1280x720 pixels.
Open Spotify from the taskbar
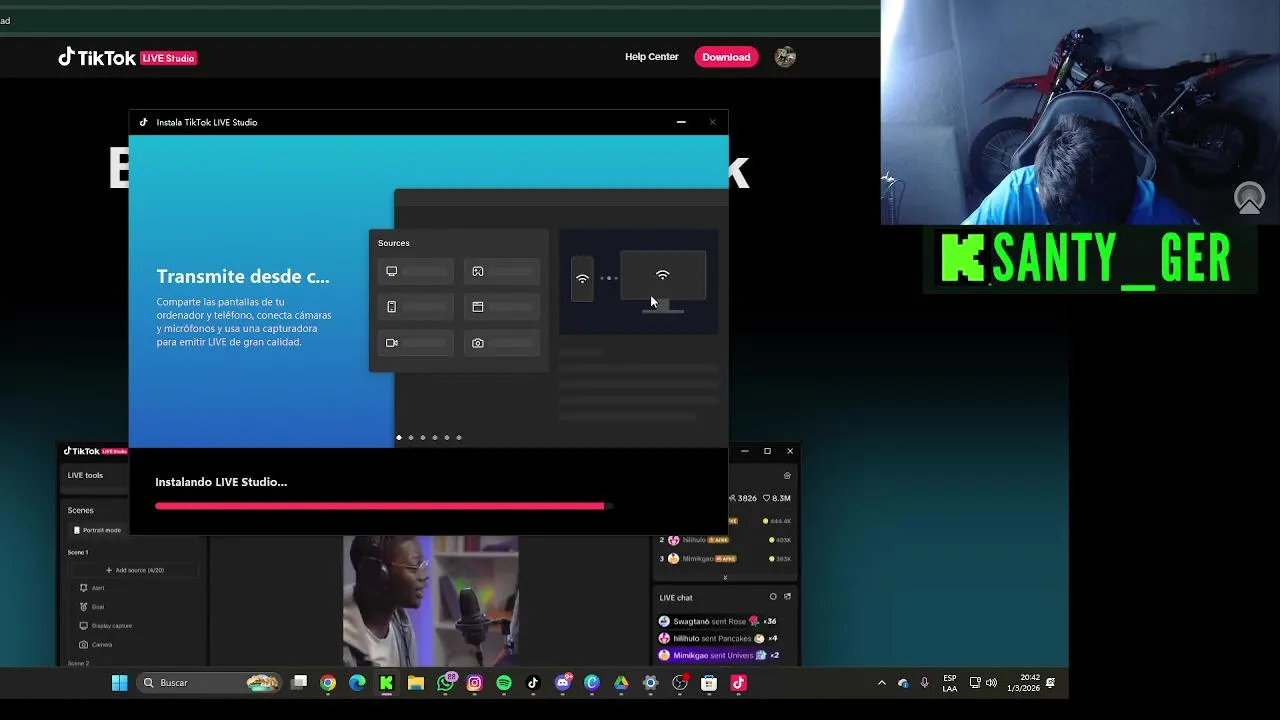[x=504, y=683]
